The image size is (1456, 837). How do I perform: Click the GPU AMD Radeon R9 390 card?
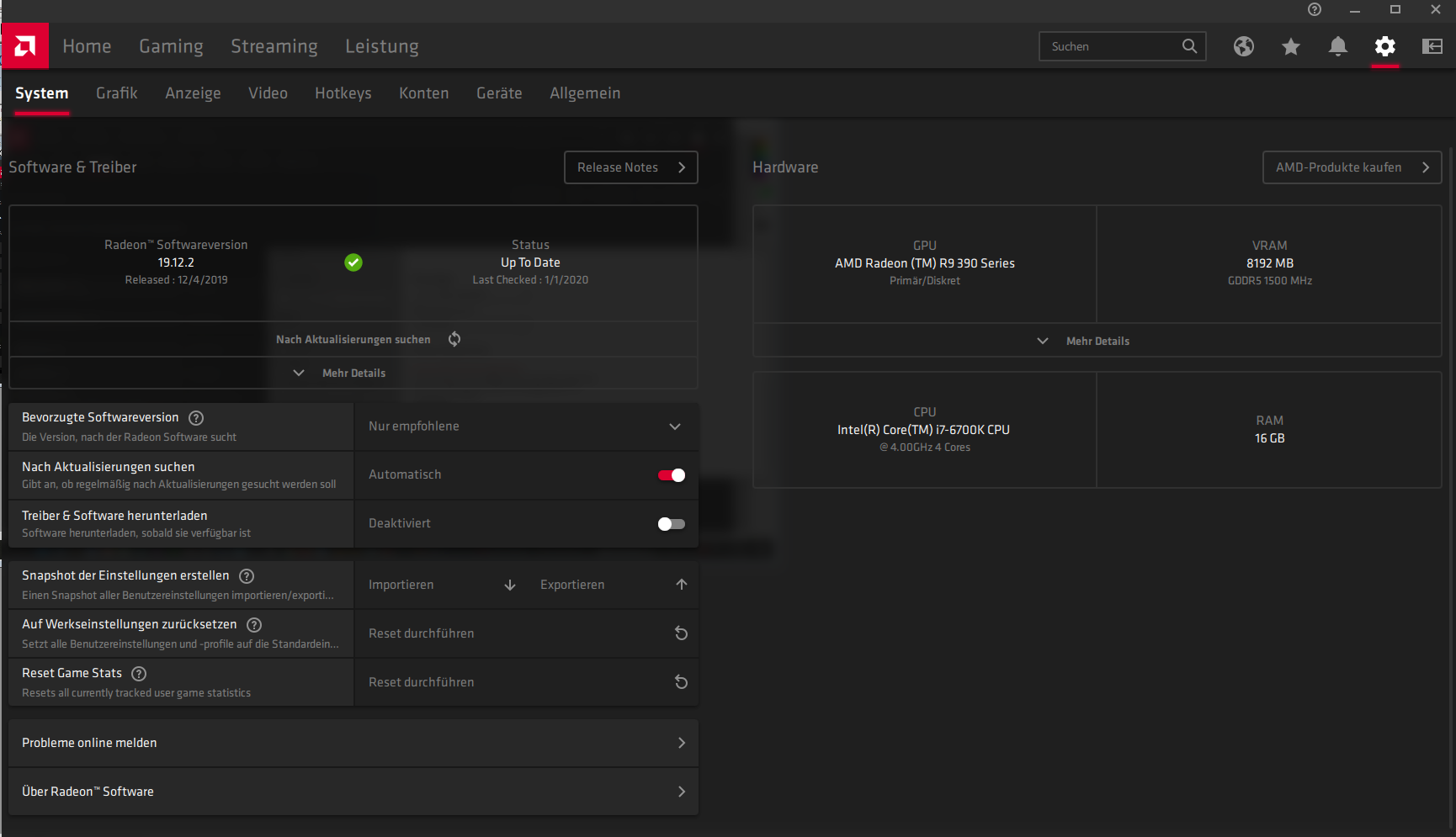(925, 263)
